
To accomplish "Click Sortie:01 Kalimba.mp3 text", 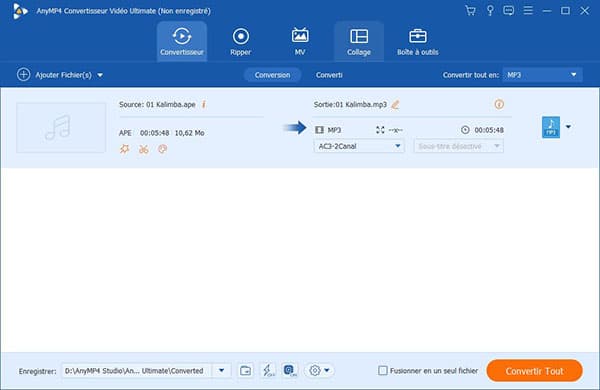I will tap(350, 104).
